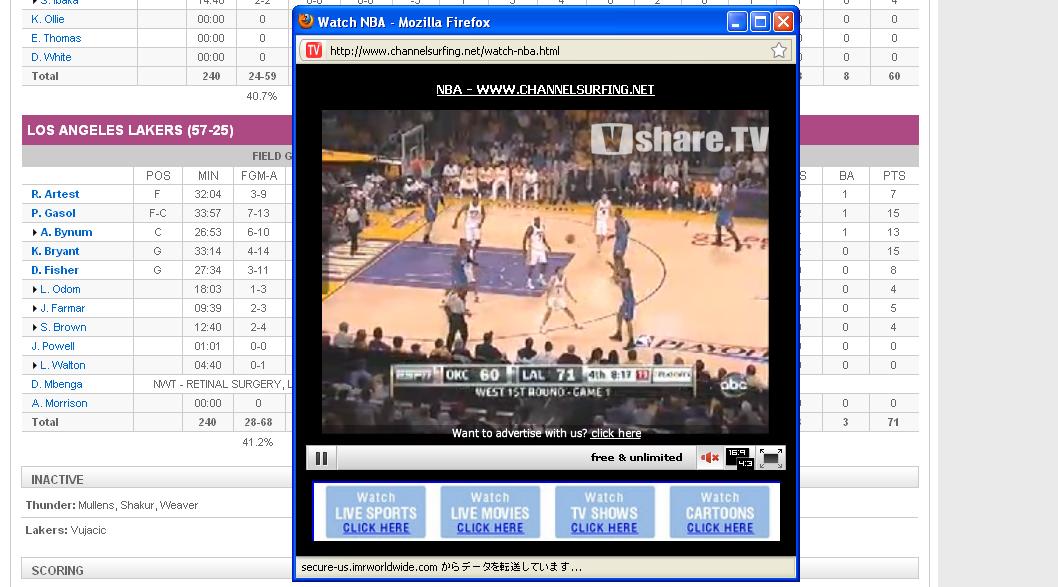Viewport: 1058px width, 587px height.
Task: Open the J. Powell player link
Action: [53, 346]
